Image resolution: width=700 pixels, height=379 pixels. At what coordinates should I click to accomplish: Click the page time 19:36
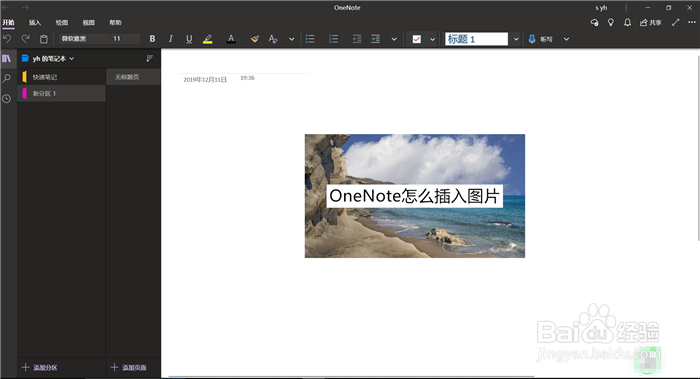[247, 78]
